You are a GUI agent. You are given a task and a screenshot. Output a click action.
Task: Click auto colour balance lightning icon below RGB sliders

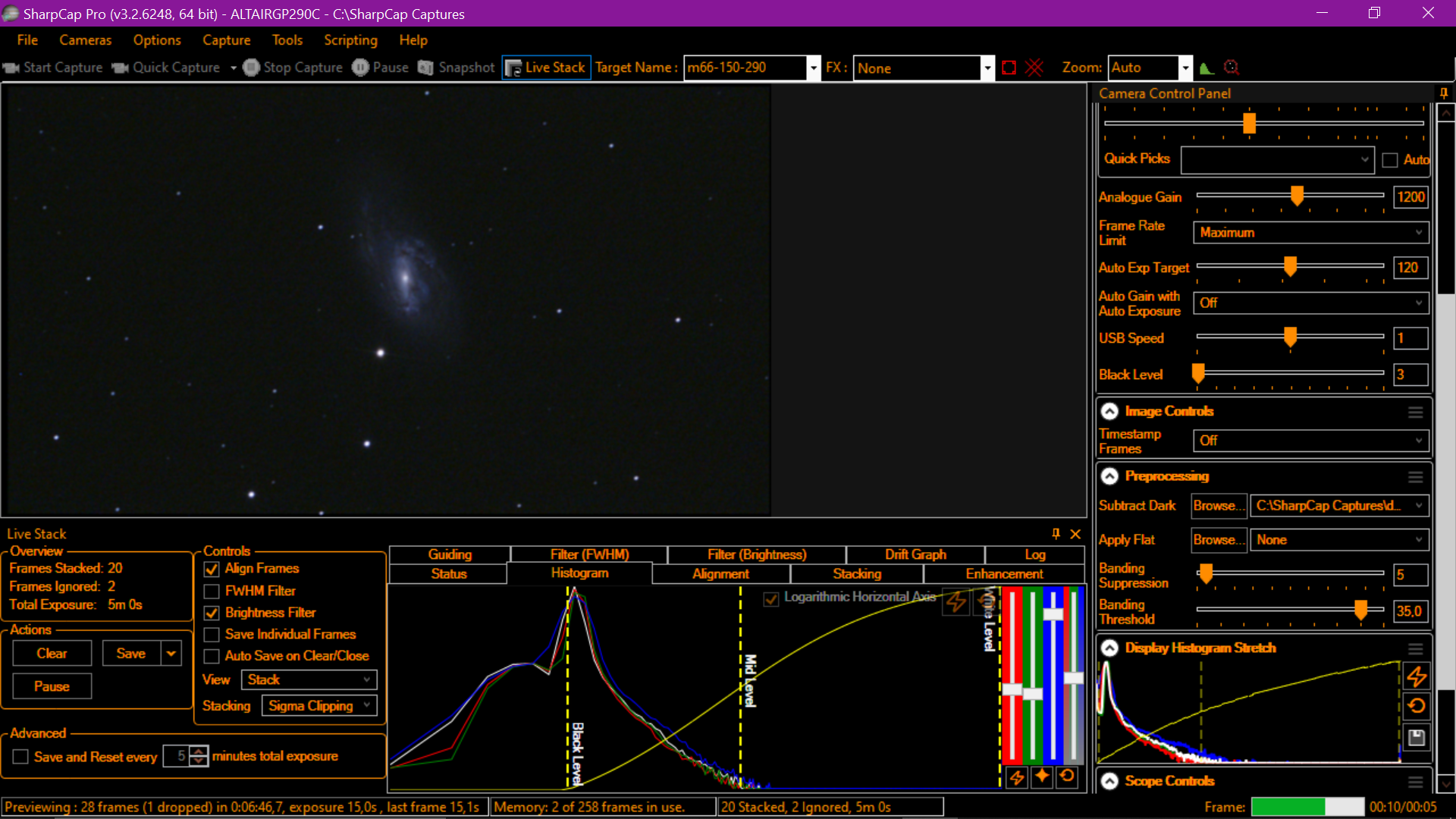1017,777
